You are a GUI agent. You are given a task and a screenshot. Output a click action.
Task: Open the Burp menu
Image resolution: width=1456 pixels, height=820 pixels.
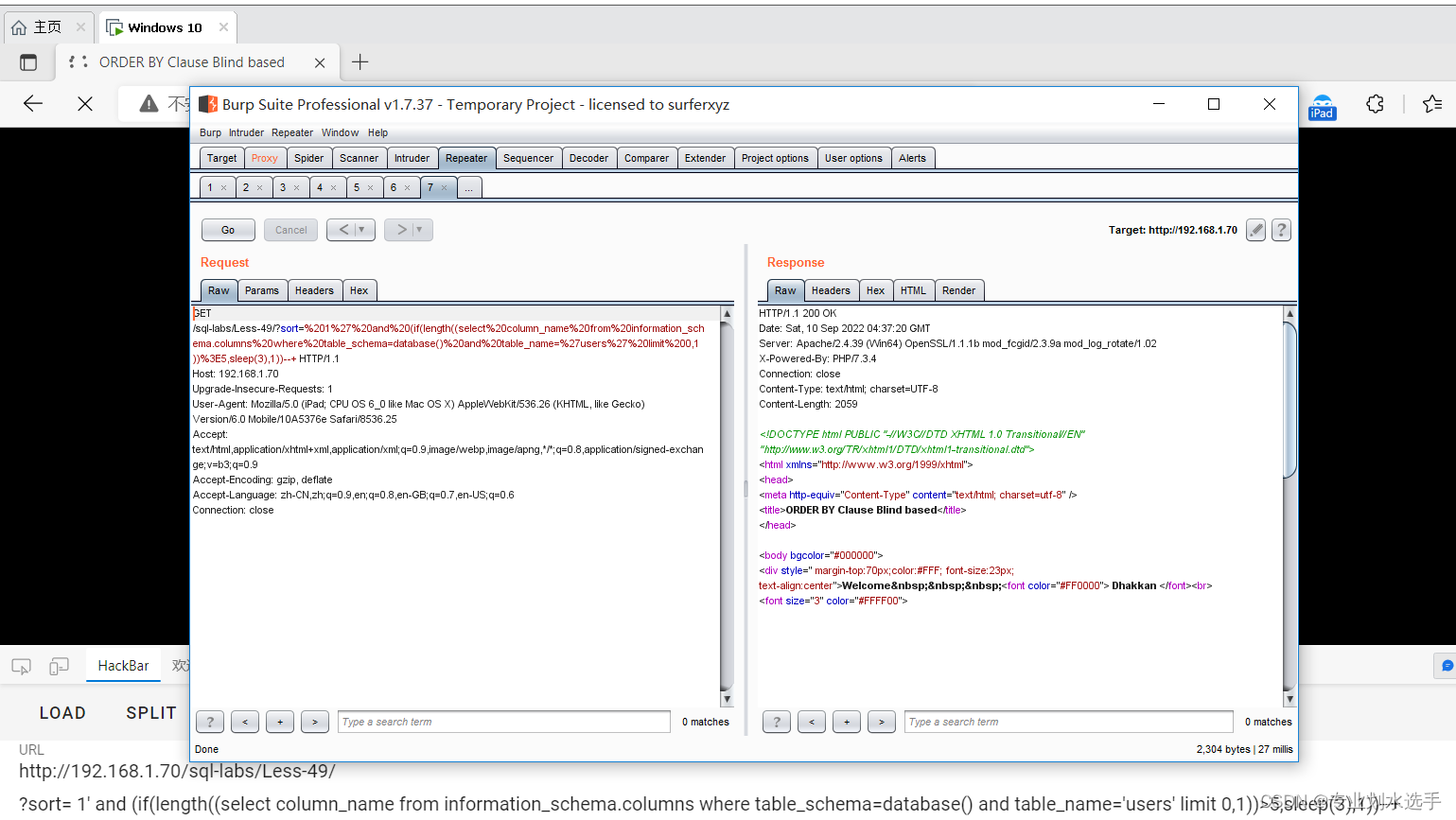pyautogui.click(x=210, y=132)
